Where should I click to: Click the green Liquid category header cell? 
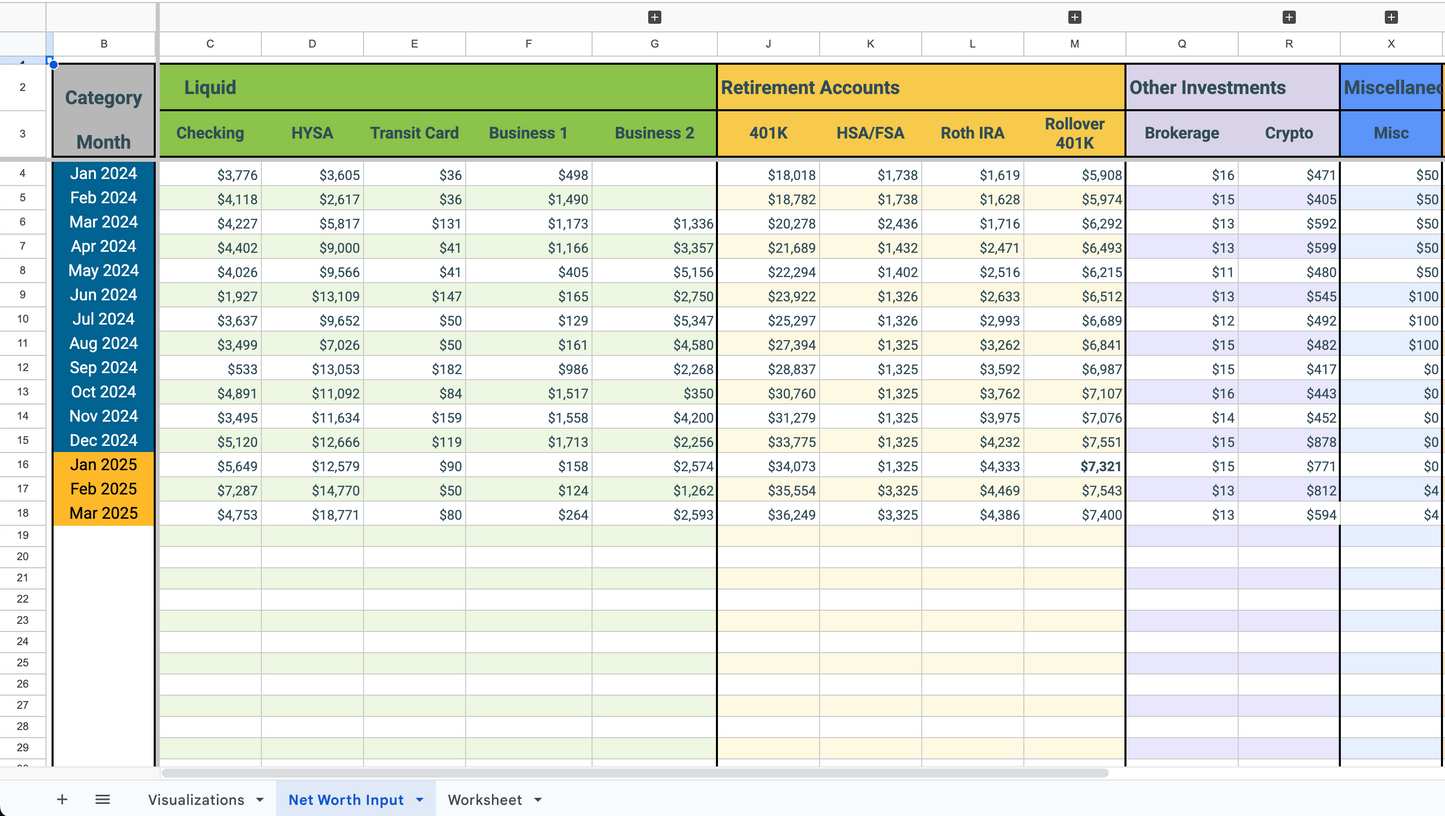click(438, 88)
